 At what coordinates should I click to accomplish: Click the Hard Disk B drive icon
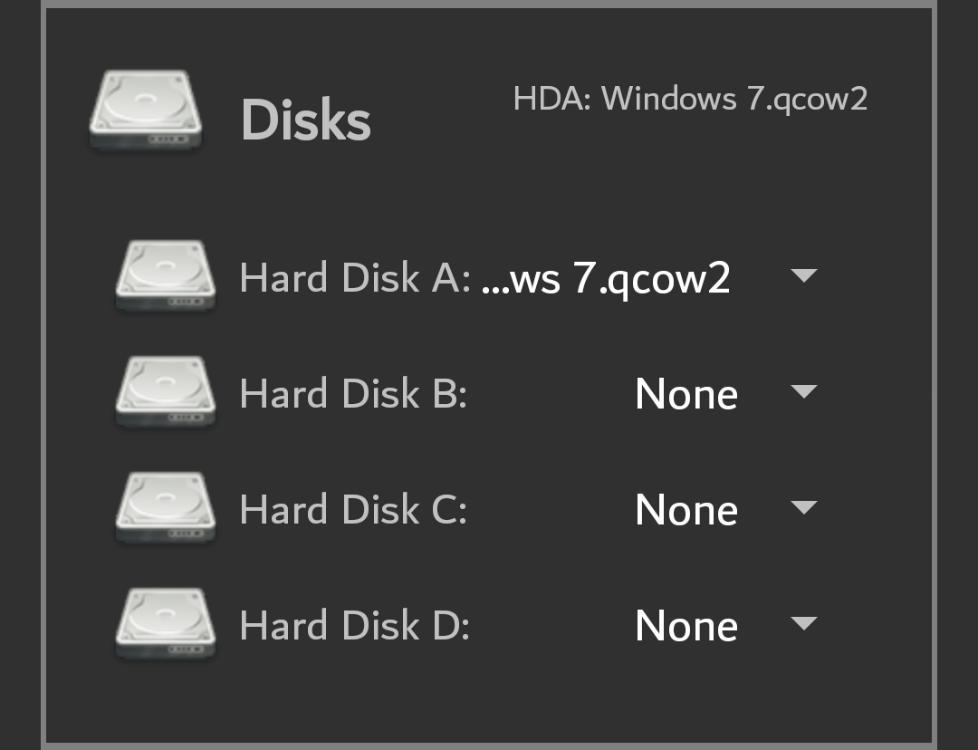165,392
